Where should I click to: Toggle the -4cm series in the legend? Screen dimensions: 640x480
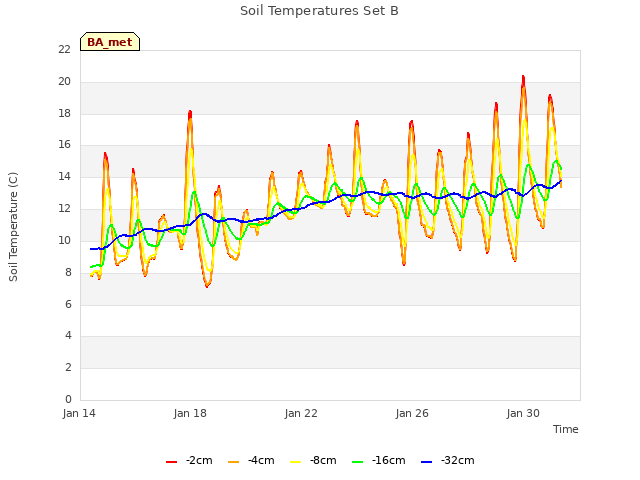click(x=251, y=460)
